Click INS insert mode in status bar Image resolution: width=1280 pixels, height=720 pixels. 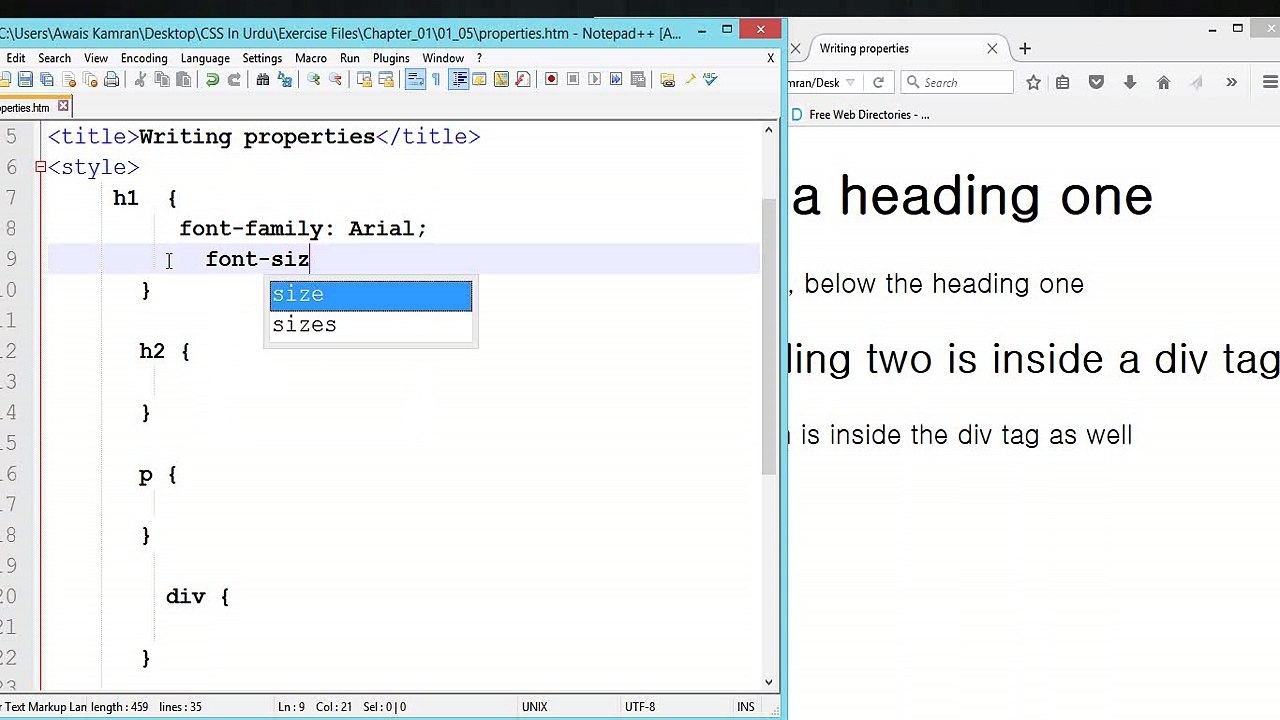click(745, 706)
